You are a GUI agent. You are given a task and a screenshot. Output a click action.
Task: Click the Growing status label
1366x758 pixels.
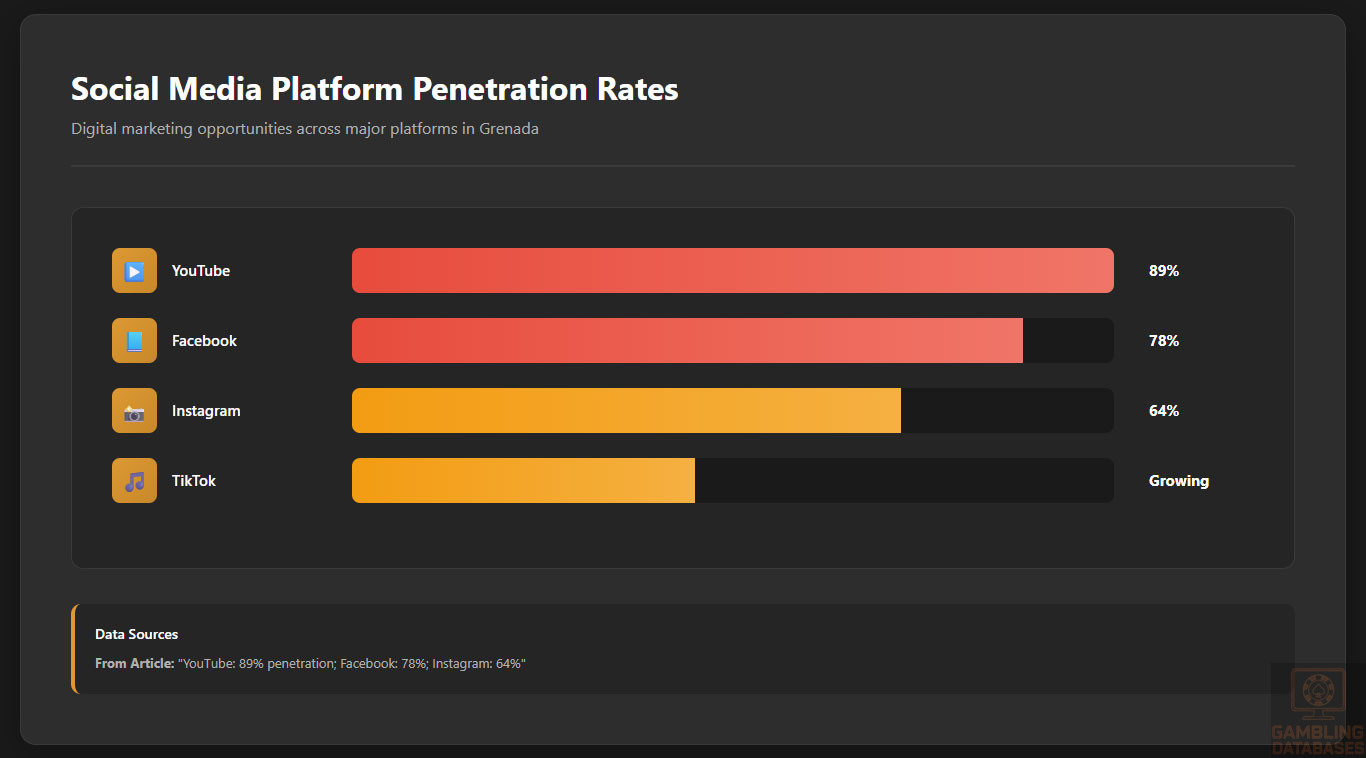click(x=1179, y=481)
